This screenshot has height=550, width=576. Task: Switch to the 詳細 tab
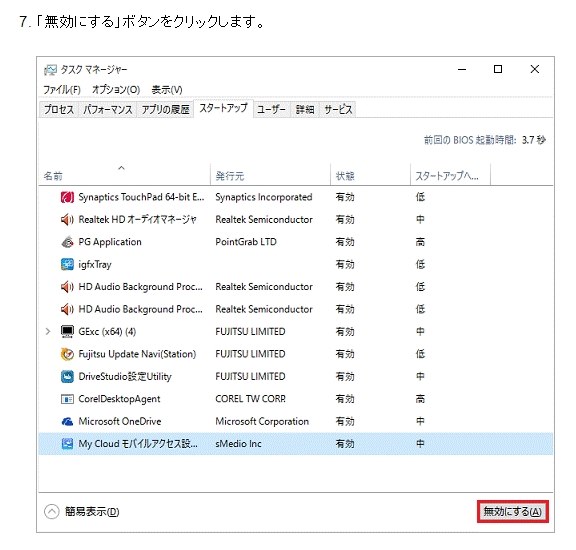point(305,109)
